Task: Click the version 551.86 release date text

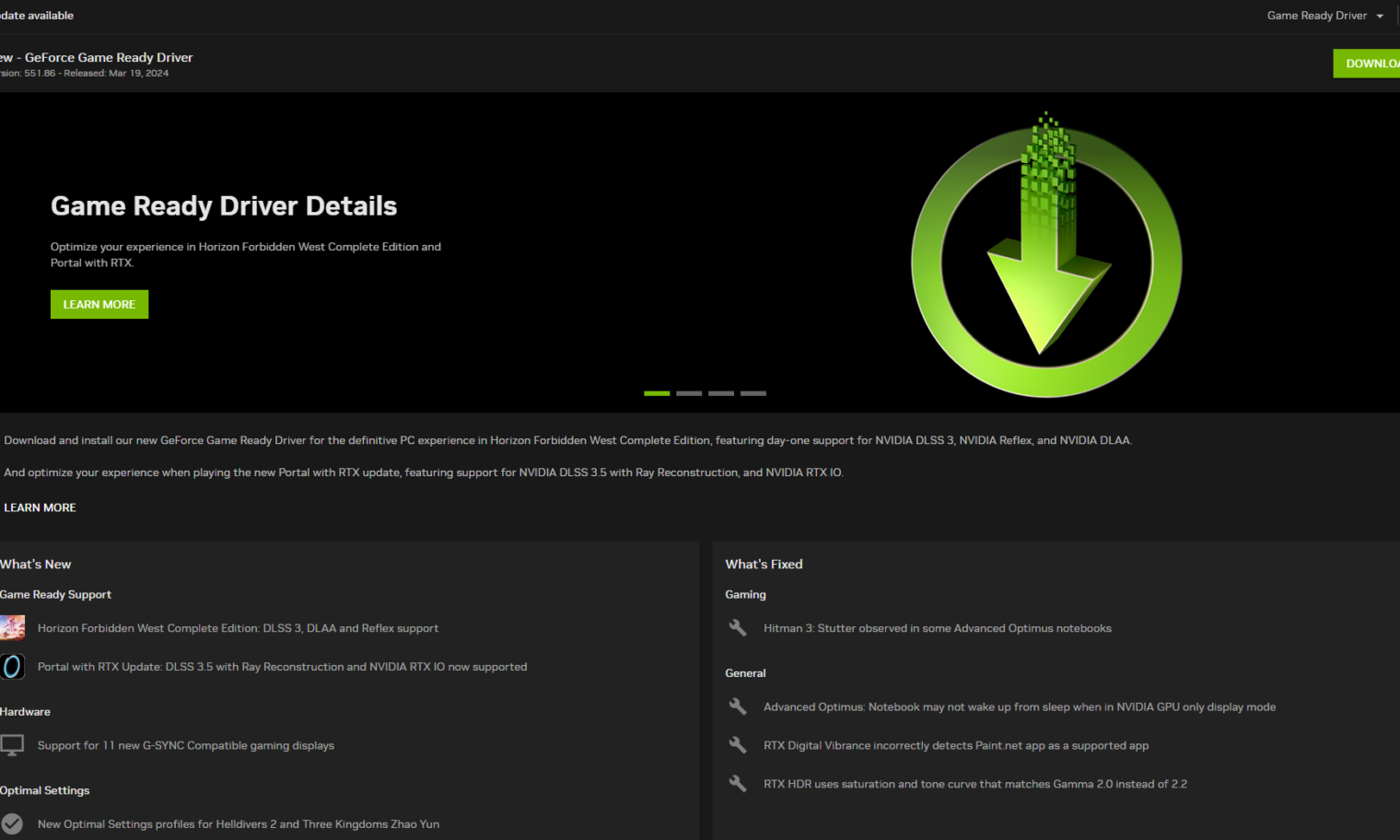Action: tap(84, 74)
